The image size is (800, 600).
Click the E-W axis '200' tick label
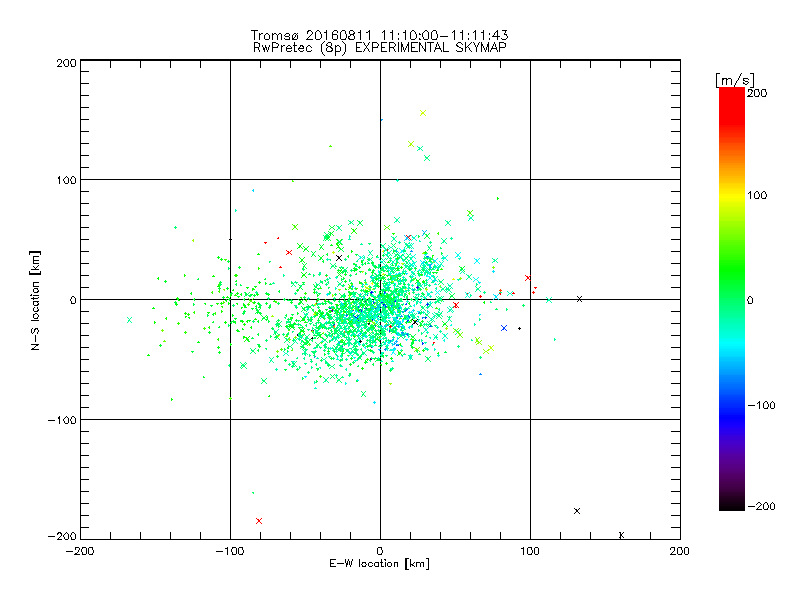(x=680, y=551)
